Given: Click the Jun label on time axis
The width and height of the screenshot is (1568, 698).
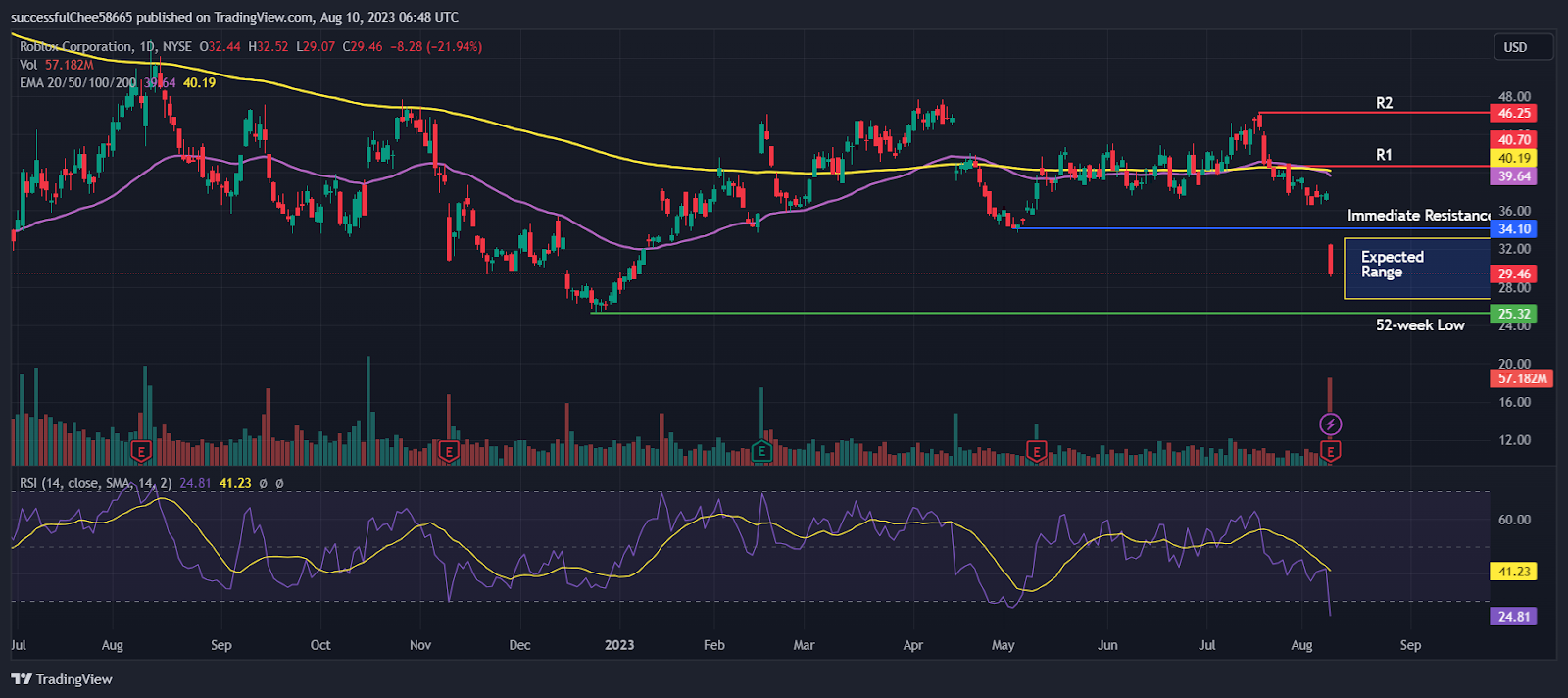Looking at the screenshot, I should (1107, 645).
